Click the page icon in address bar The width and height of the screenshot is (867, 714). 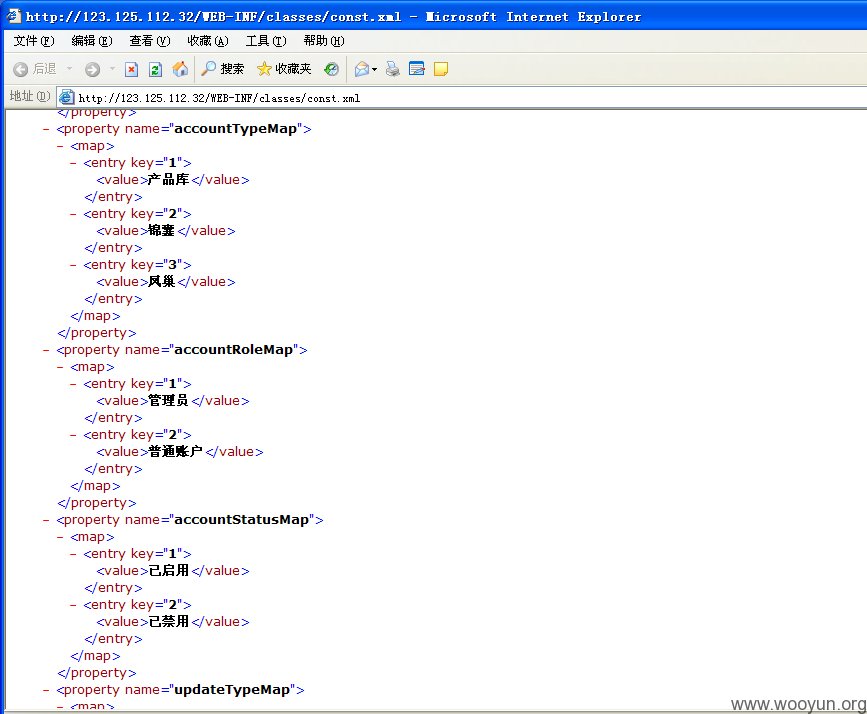pyautogui.click(x=66, y=97)
